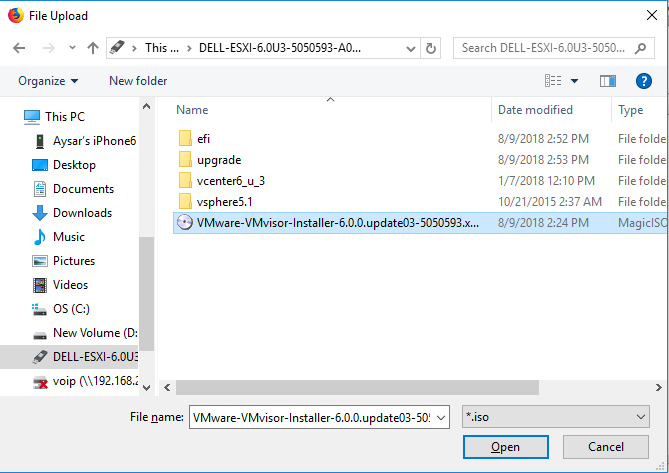Click the search magnifier icon
This screenshot has height=473, width=669.
click(x=639, y=48)
